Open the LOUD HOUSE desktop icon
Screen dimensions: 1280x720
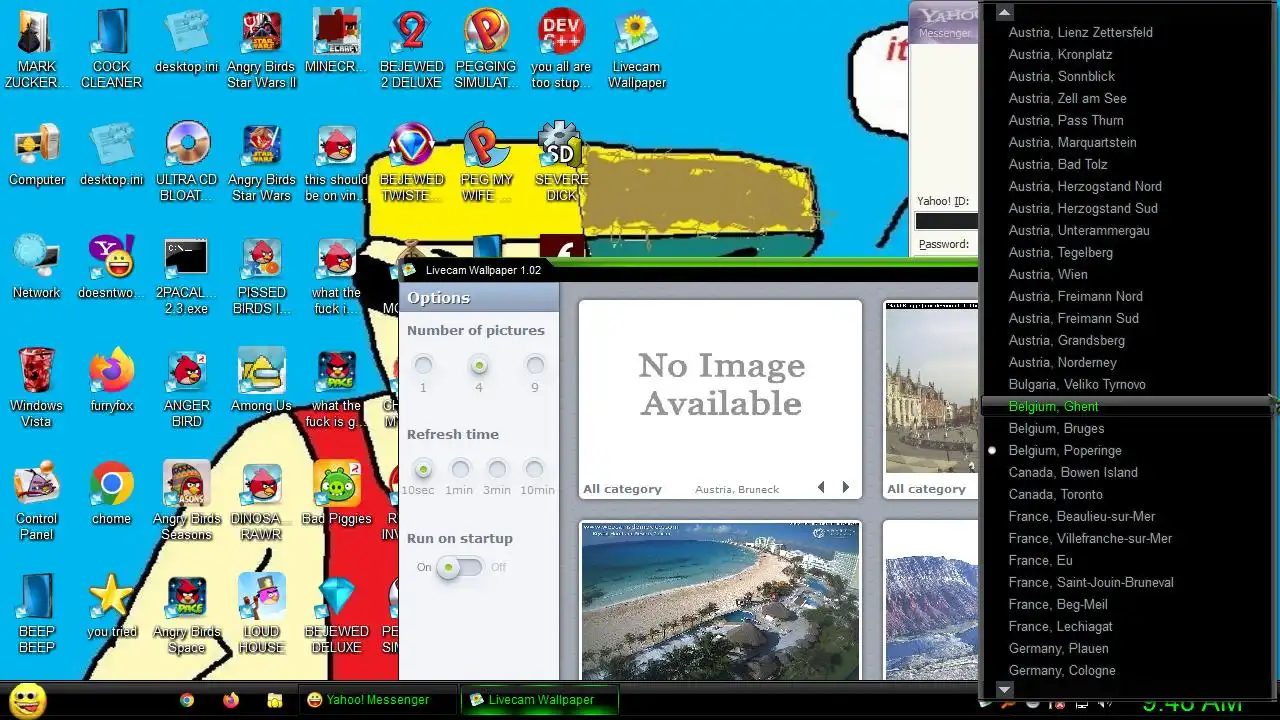[x=261, y=614]
